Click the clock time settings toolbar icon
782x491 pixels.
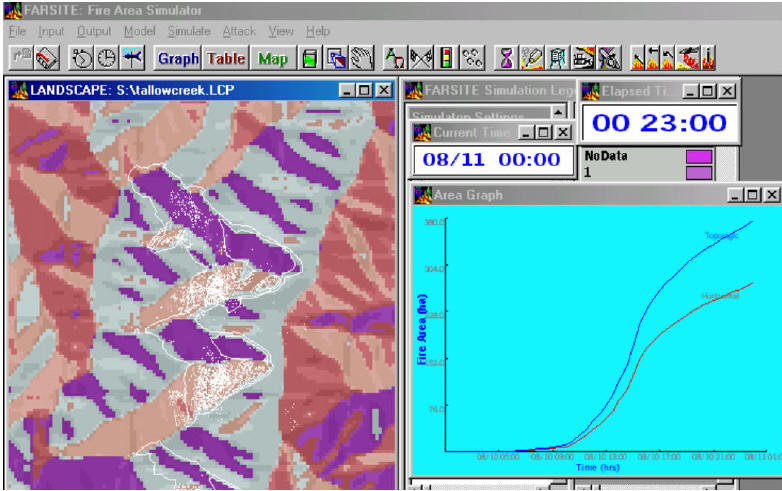pos(107,58)
